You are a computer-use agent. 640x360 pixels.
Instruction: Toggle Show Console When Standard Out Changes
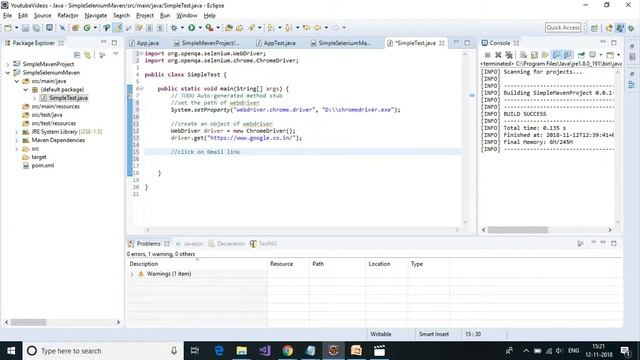tap(556, 55)
